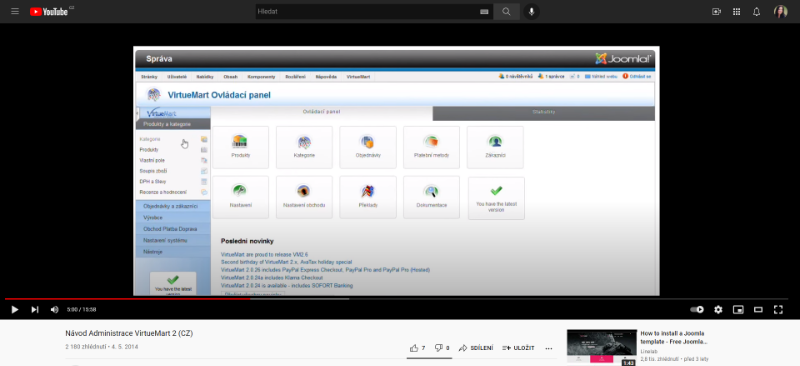
Task: Expand the Výrobce sidebar section
Action: (173, 218)
